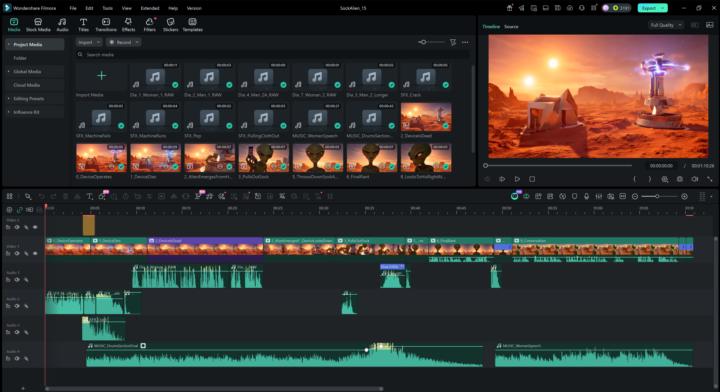Click the preview zoom magnifier icon
Viewport: 720px width, 392px height.
pos(665,179)
